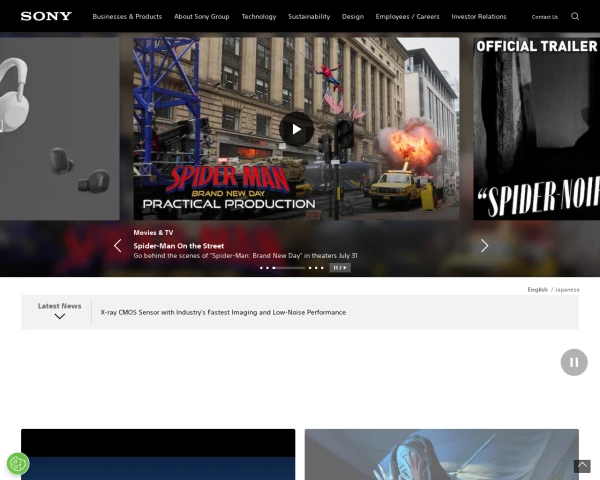Image resolution: width=600 pixels, height=480 pixels.
Task: Go to previous carousel slide arrow
Action: click(x=117, y=246)
